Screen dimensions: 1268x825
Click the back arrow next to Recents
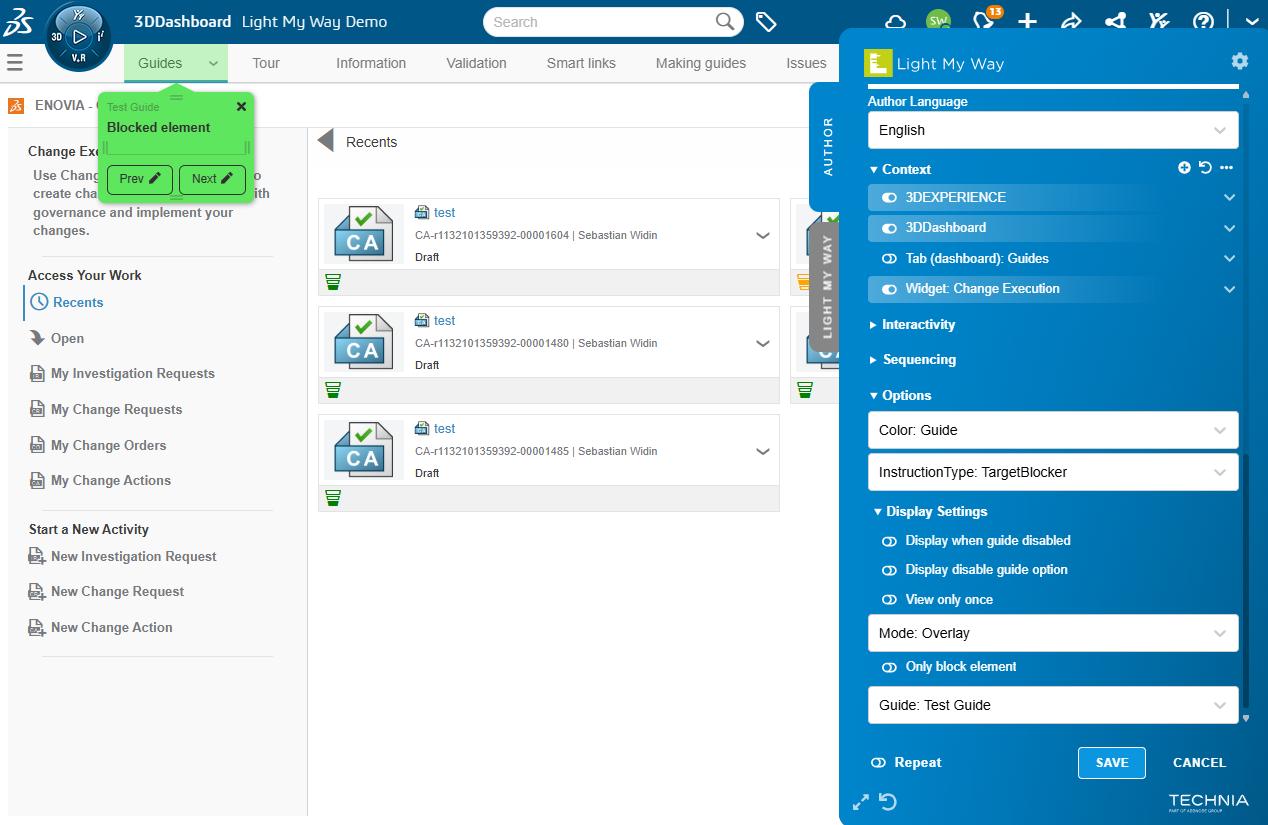pos(325,141)
